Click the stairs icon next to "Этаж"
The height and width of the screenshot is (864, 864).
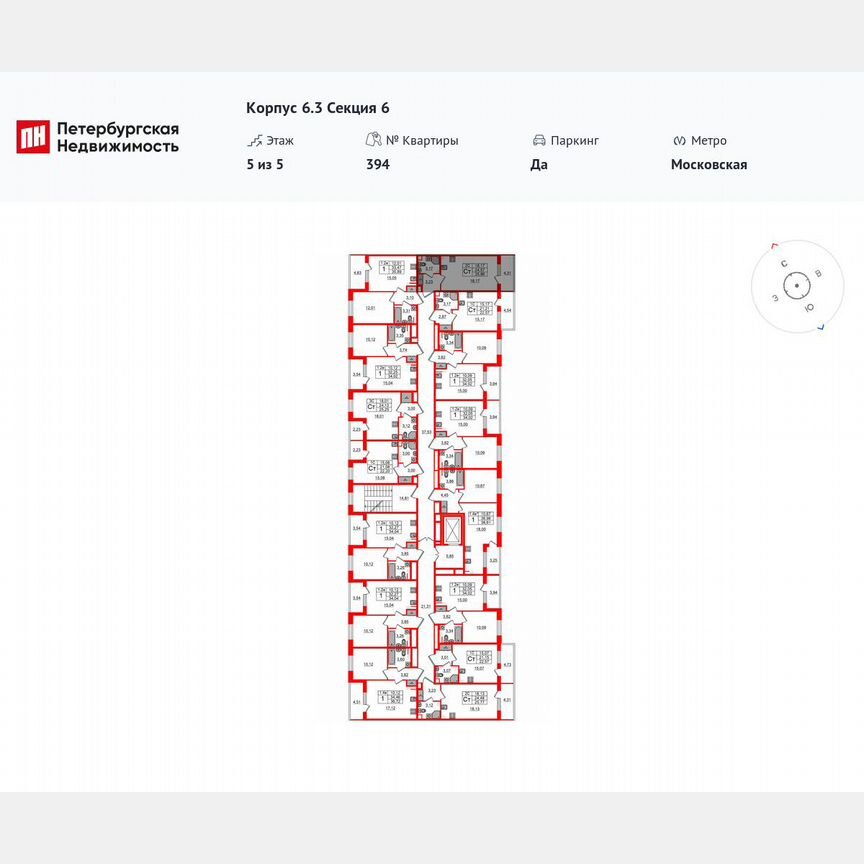(x=255, y=140)
